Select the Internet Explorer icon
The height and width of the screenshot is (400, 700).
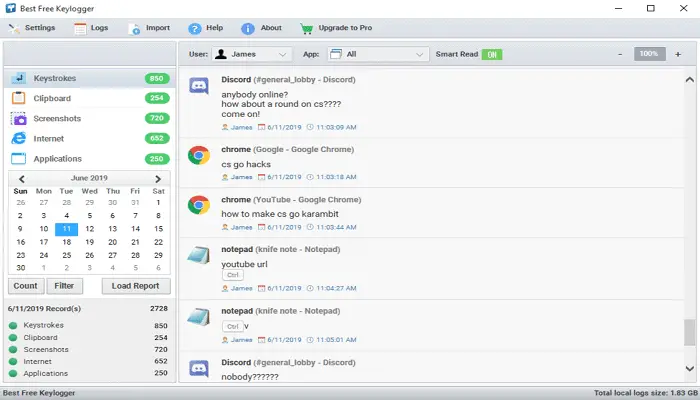[x=18, y=138]
